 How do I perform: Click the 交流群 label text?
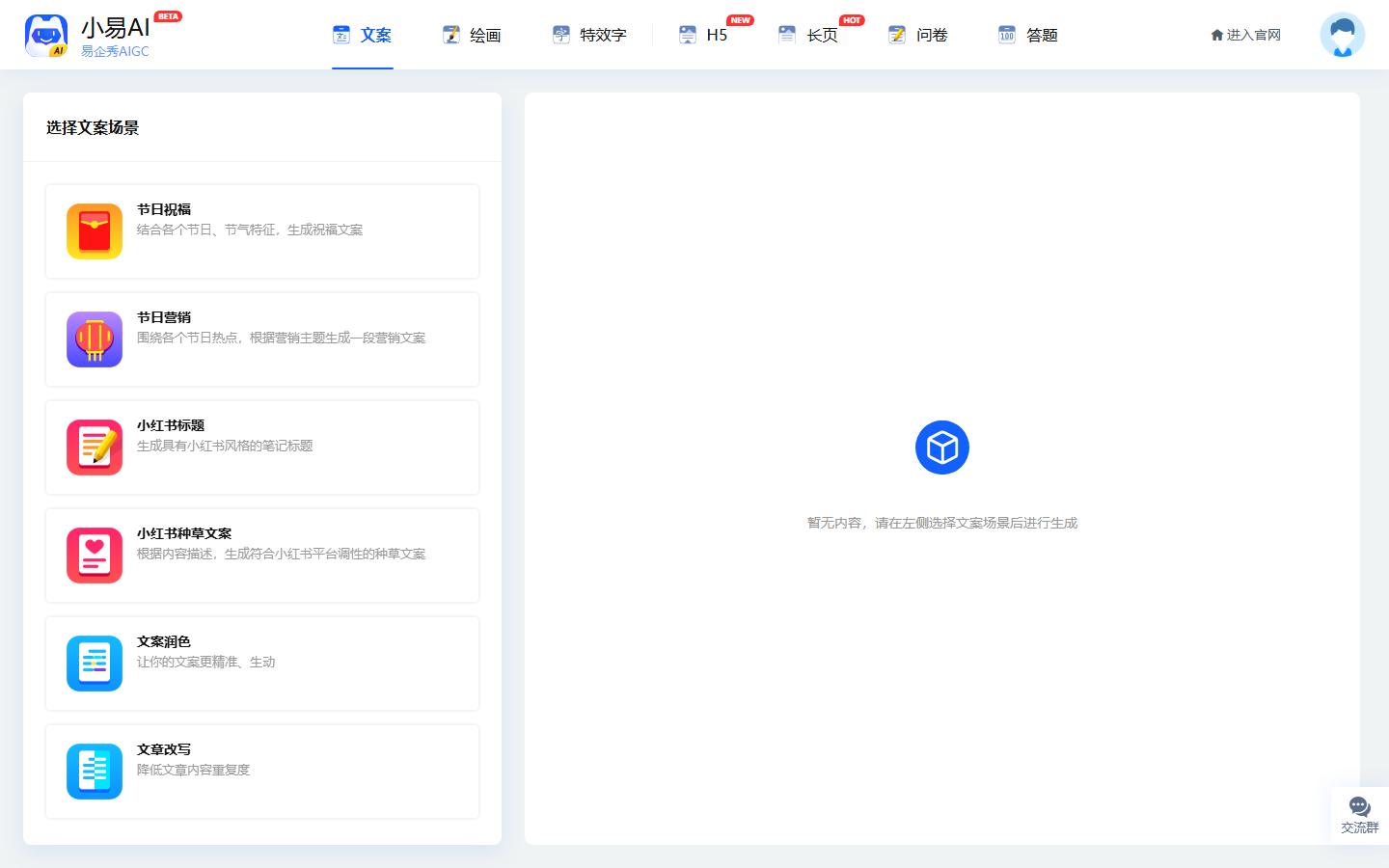1360,827
